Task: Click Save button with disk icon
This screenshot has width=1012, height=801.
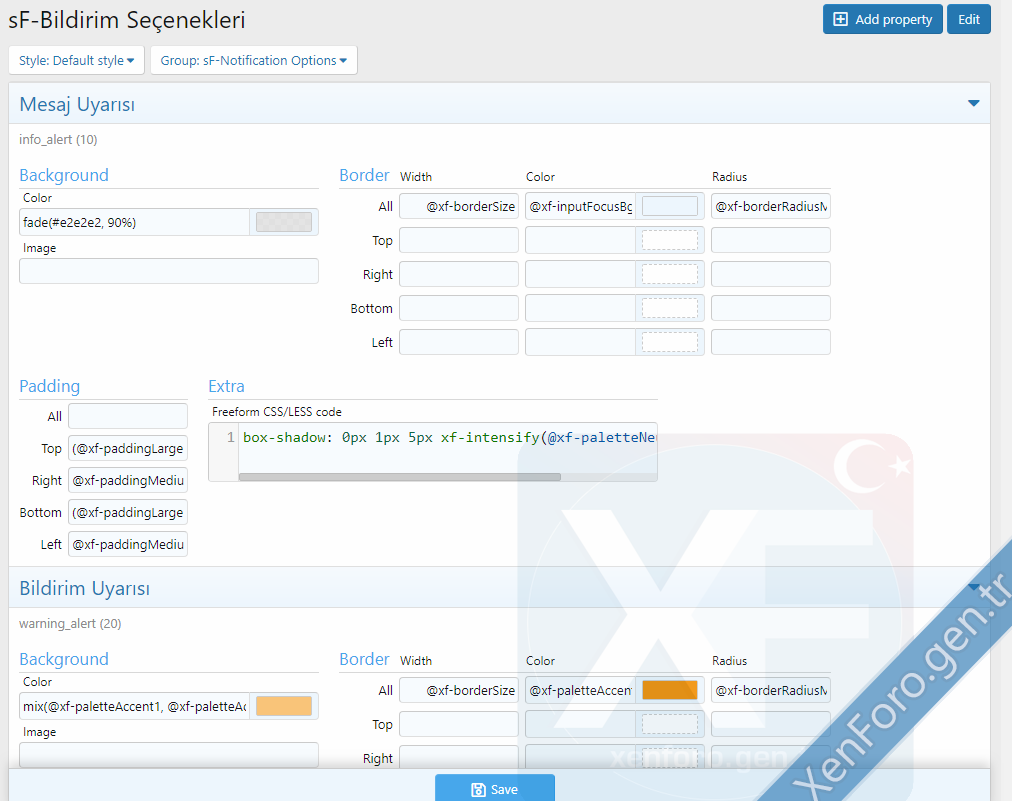Action: pyautogui.click(x=494, y=789)
